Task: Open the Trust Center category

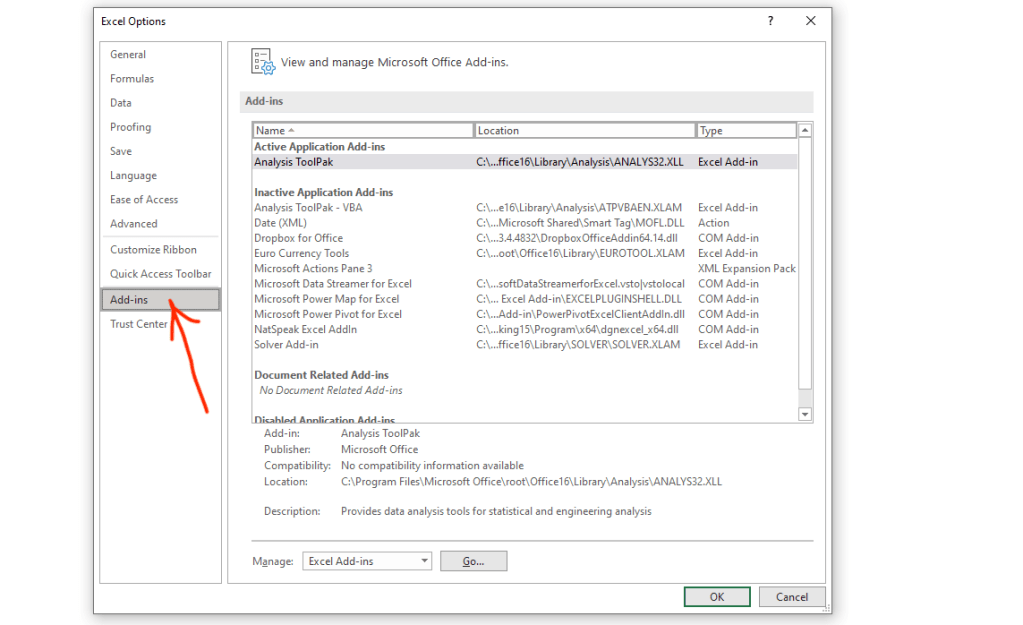Action: click(139, 324)
